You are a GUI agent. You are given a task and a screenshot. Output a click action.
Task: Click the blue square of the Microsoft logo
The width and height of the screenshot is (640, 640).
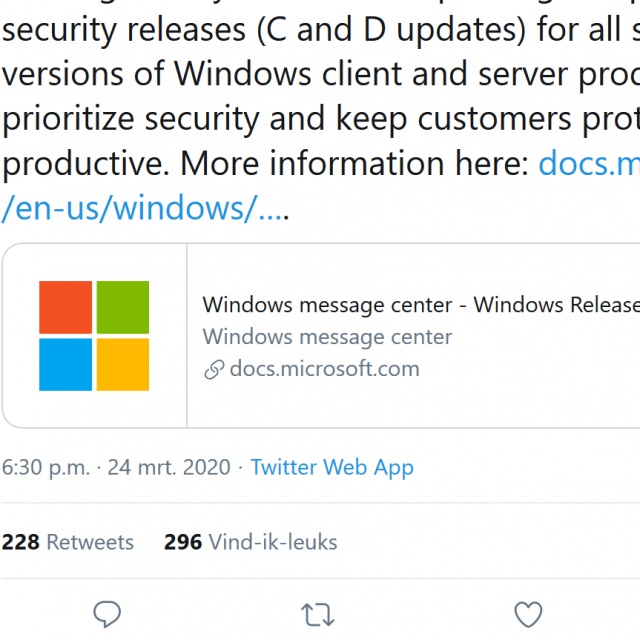(65, 364)
